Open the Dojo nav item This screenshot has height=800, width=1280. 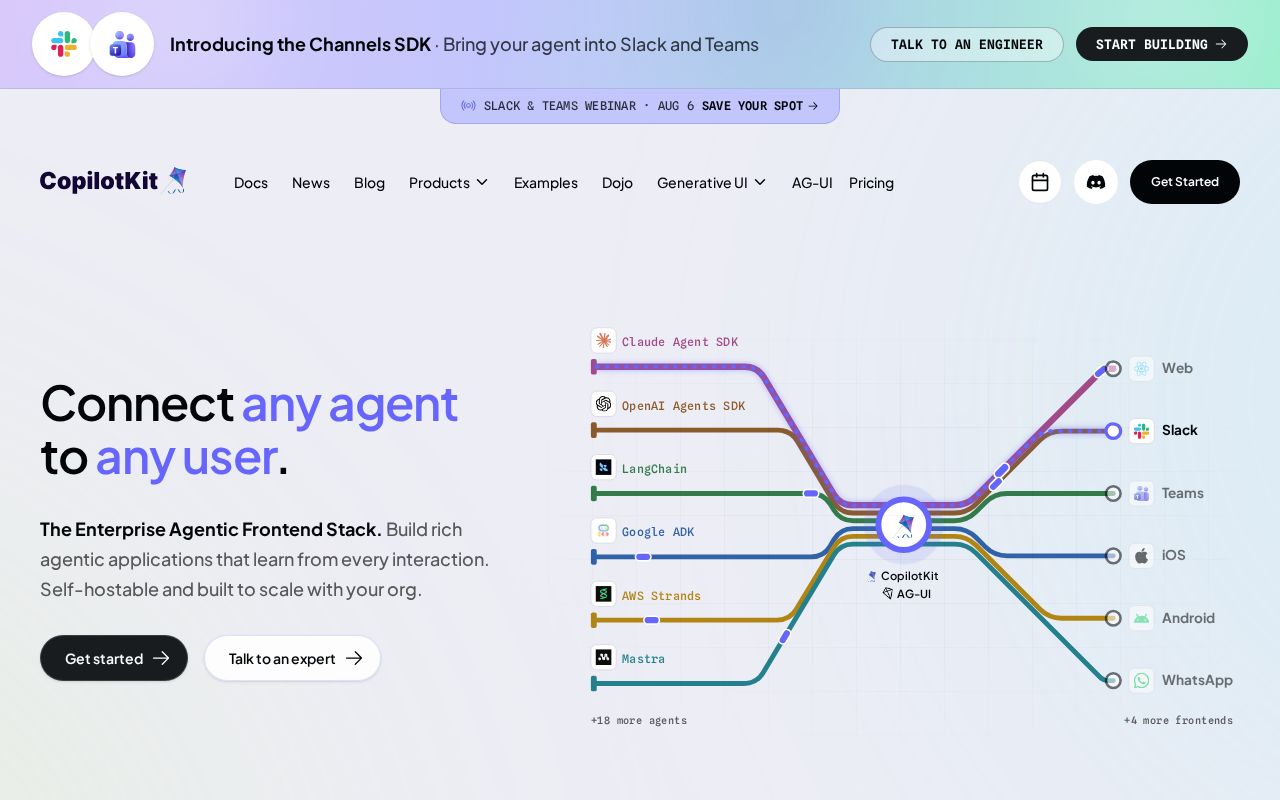coord(617,183)
